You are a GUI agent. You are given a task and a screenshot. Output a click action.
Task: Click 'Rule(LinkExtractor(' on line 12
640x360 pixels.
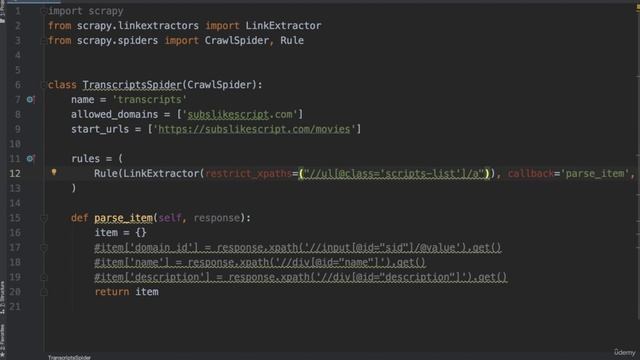(149, 173)
